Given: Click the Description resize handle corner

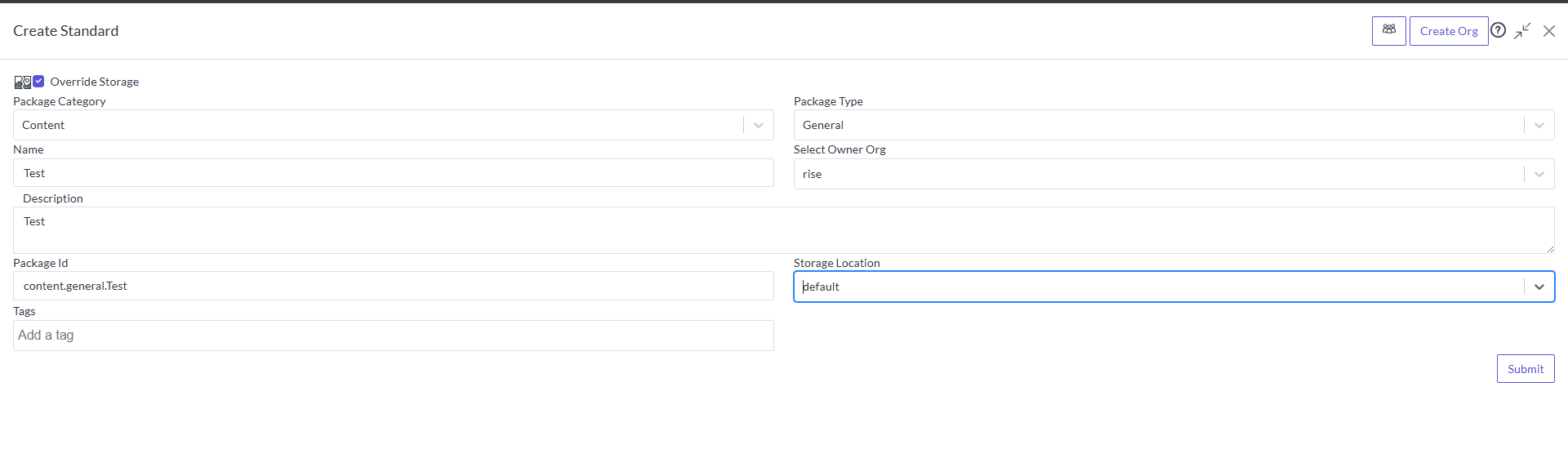Looking at the screenshot, I should (x=1549, y=248).
